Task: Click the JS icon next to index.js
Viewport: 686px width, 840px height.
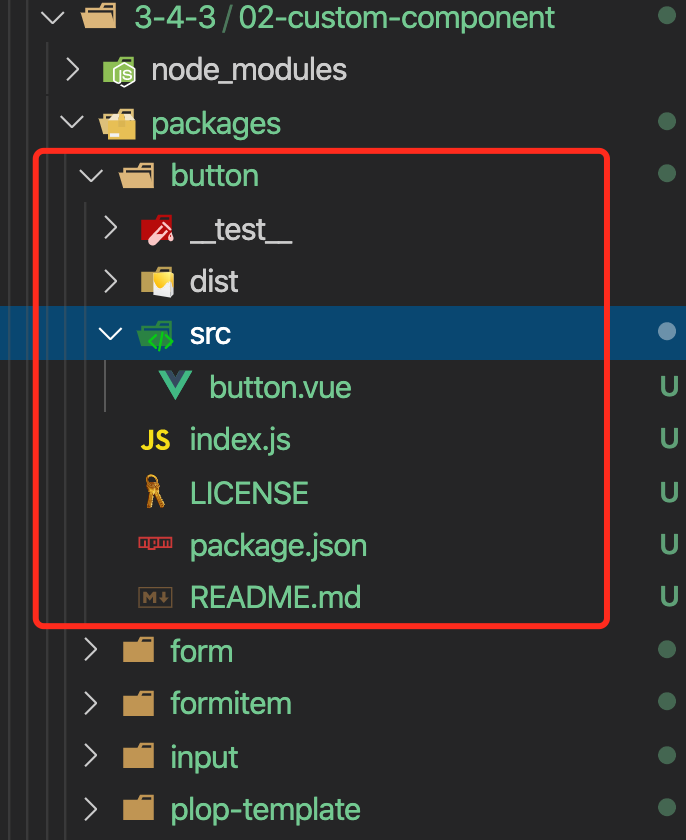Action: coord(155,440)
